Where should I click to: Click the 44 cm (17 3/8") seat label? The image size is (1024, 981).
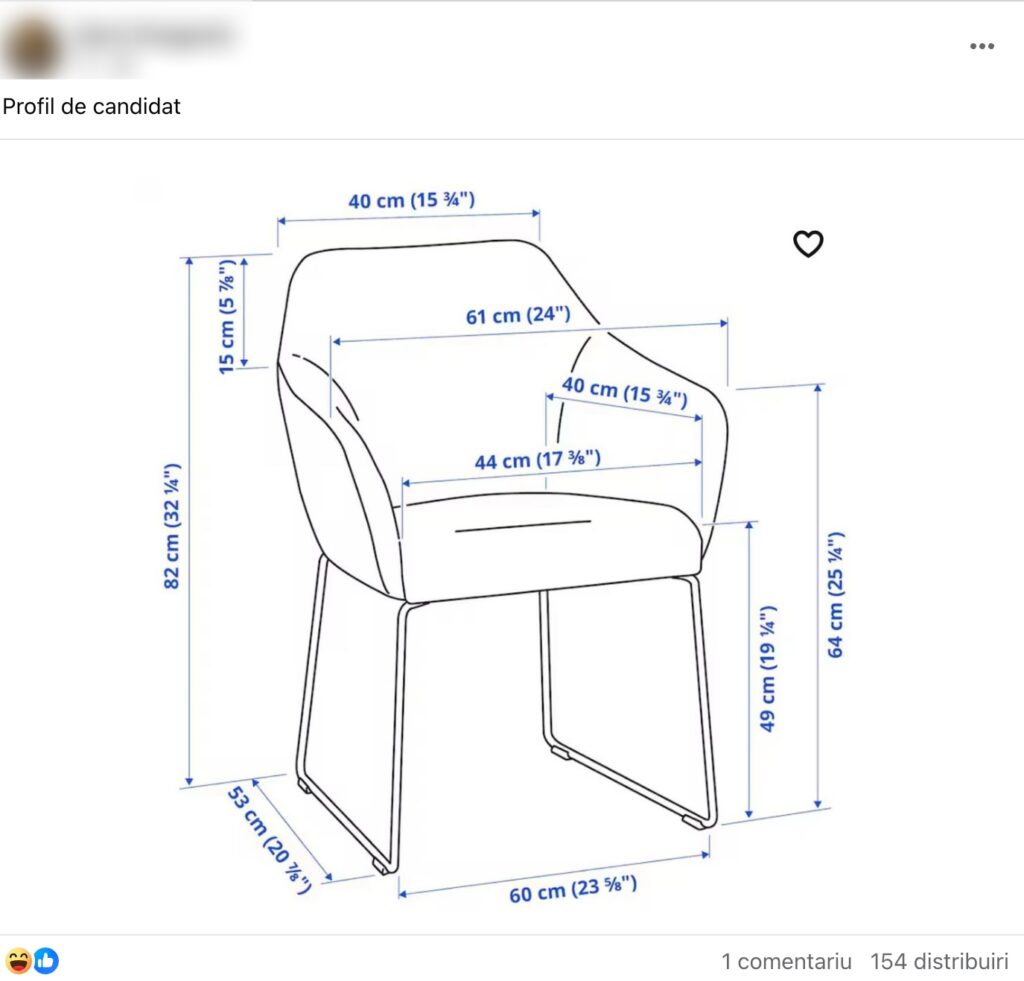point(537,460)
